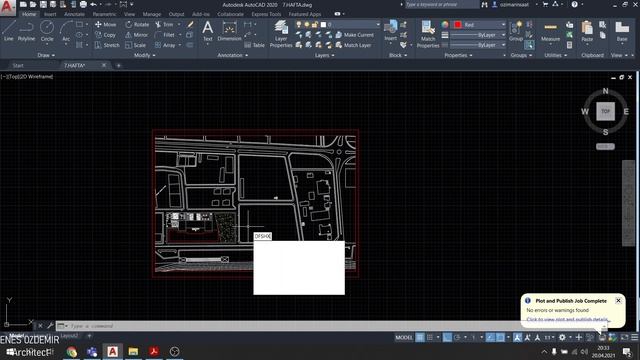The height and width of the screenshot is (360, 640).
Task: Click the Undo arrow in quick access toolbar
Action: point(93,4)
